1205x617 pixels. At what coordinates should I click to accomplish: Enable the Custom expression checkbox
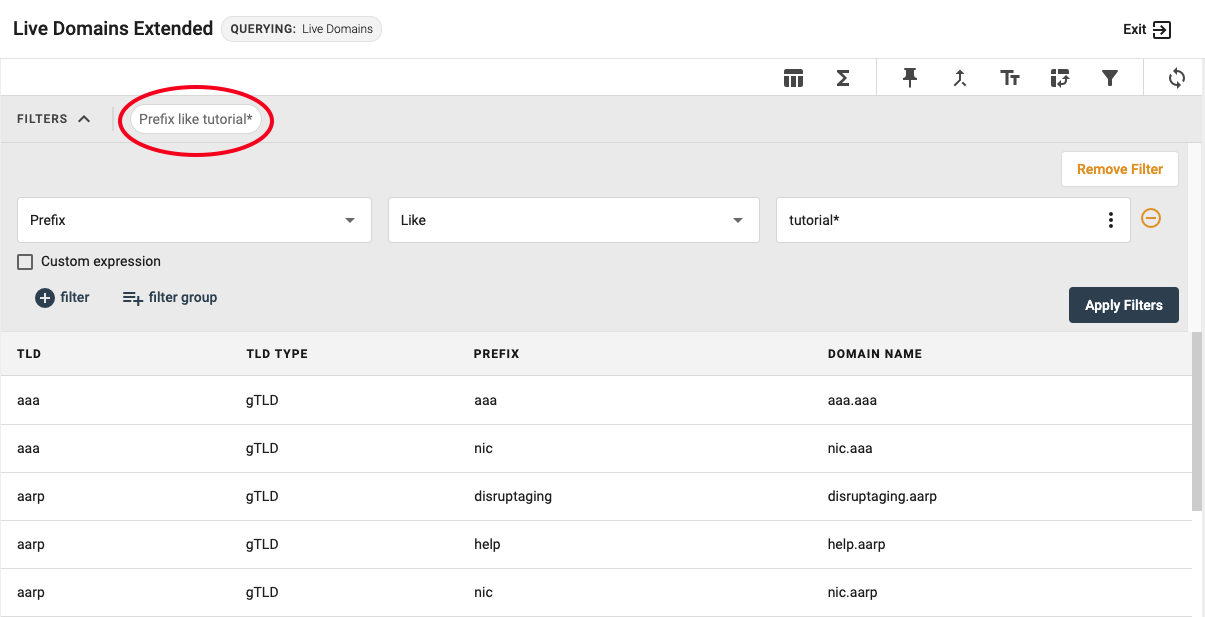pos(26,262)
